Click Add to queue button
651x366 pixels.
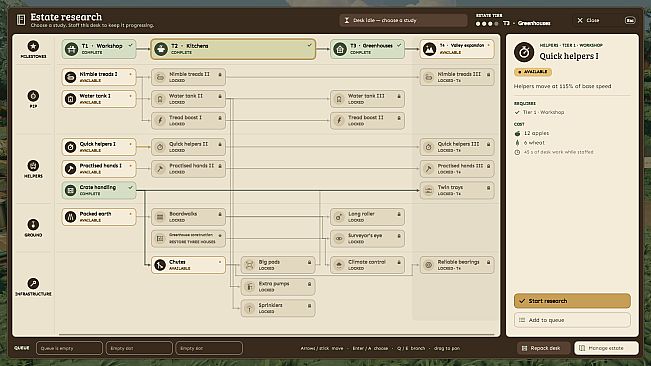click(x=572, y=320)
